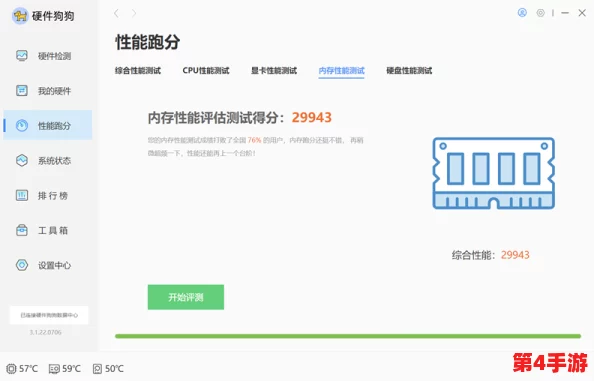594x381 pixels.
Task: Select 性能跑分 in the sidebar
Action: pos(48,125)
